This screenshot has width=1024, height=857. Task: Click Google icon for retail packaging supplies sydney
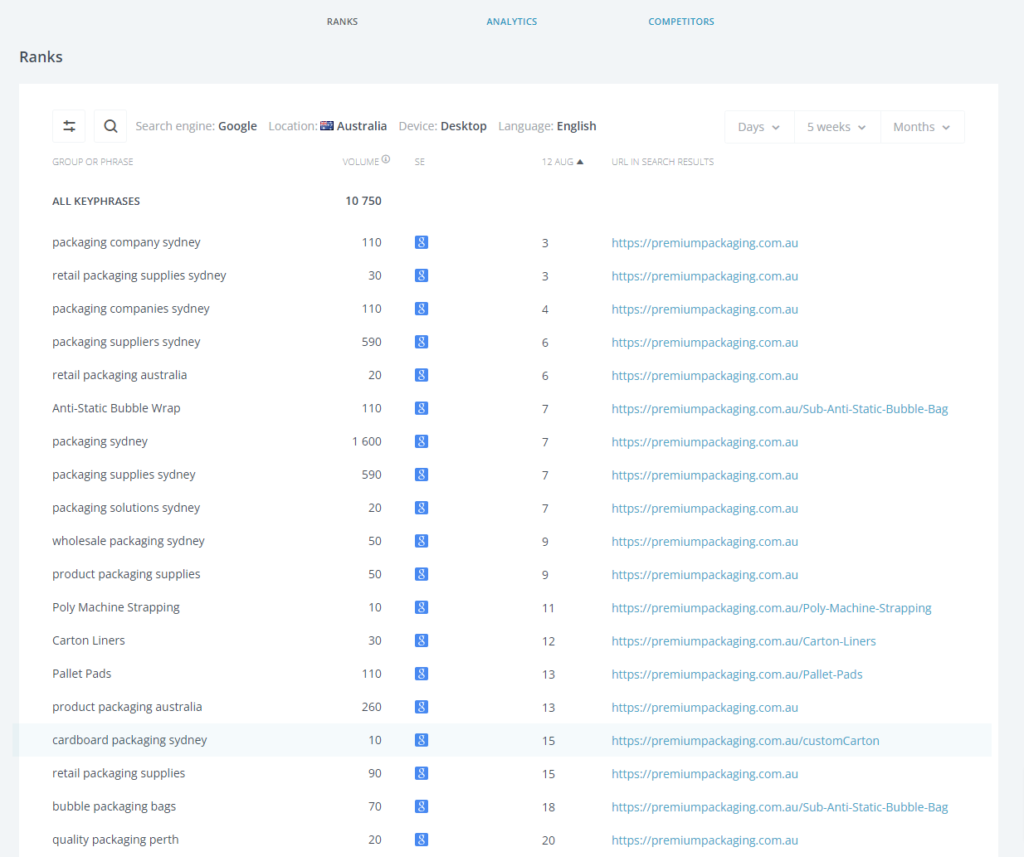pos(421,276)
